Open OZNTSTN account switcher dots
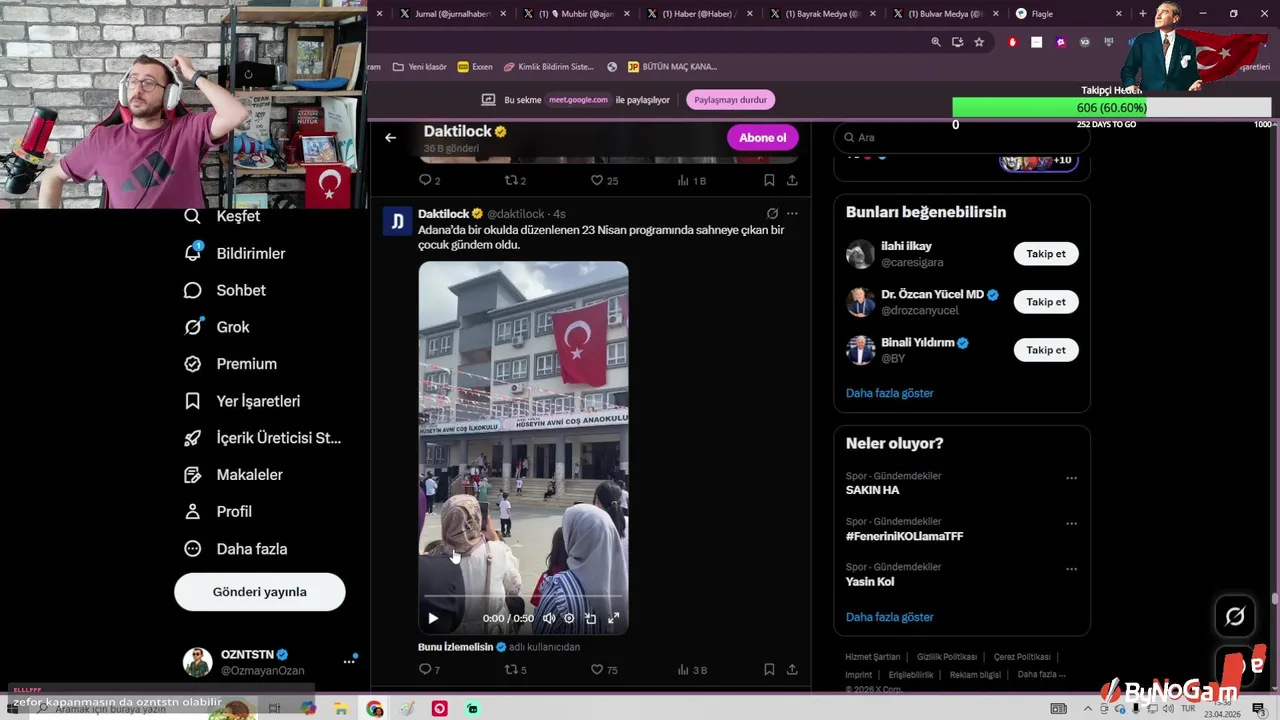 click(x=349, y=661)
